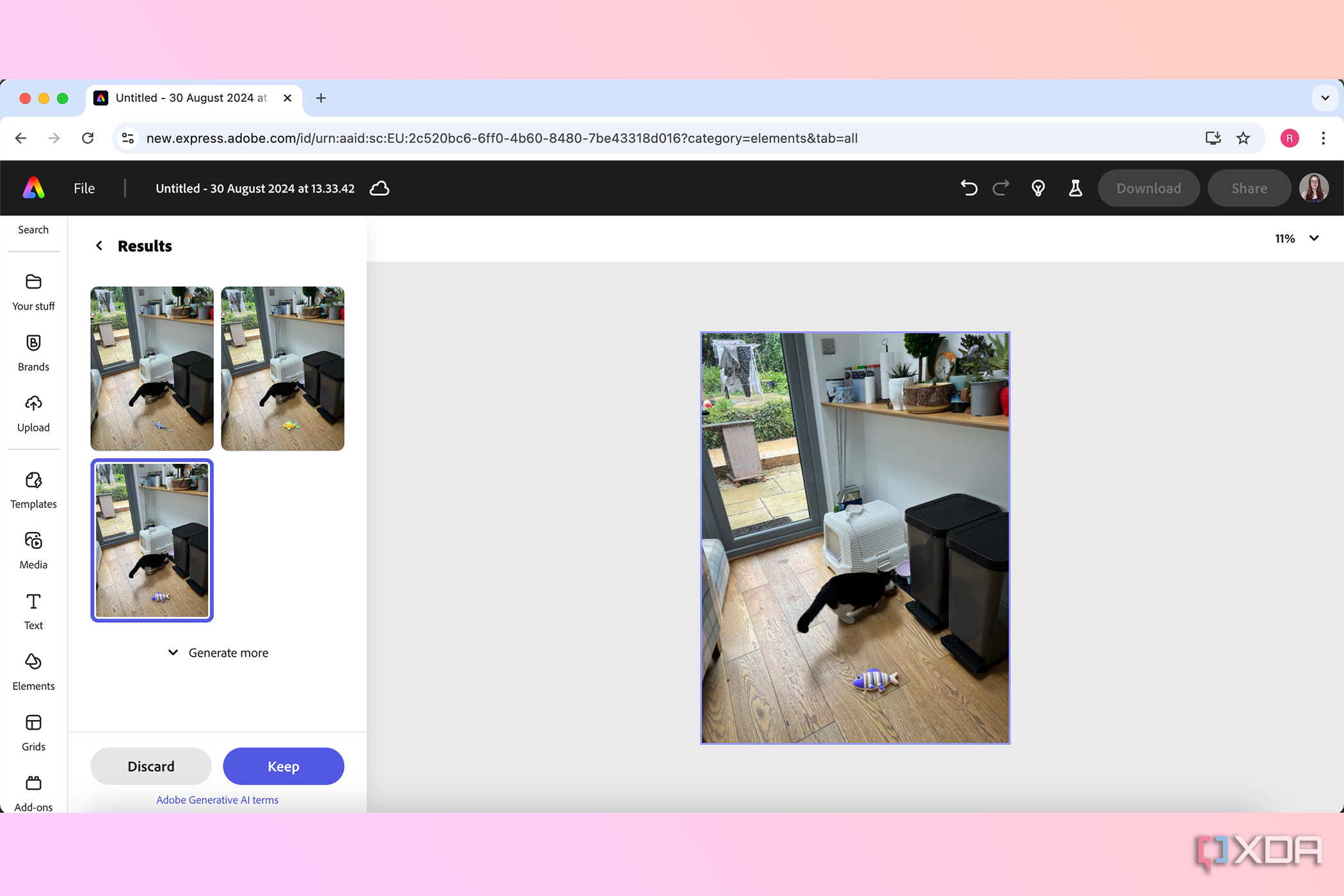Undo the last action
This screenshot has width=1344, height=896.
(x=969, y=188)
